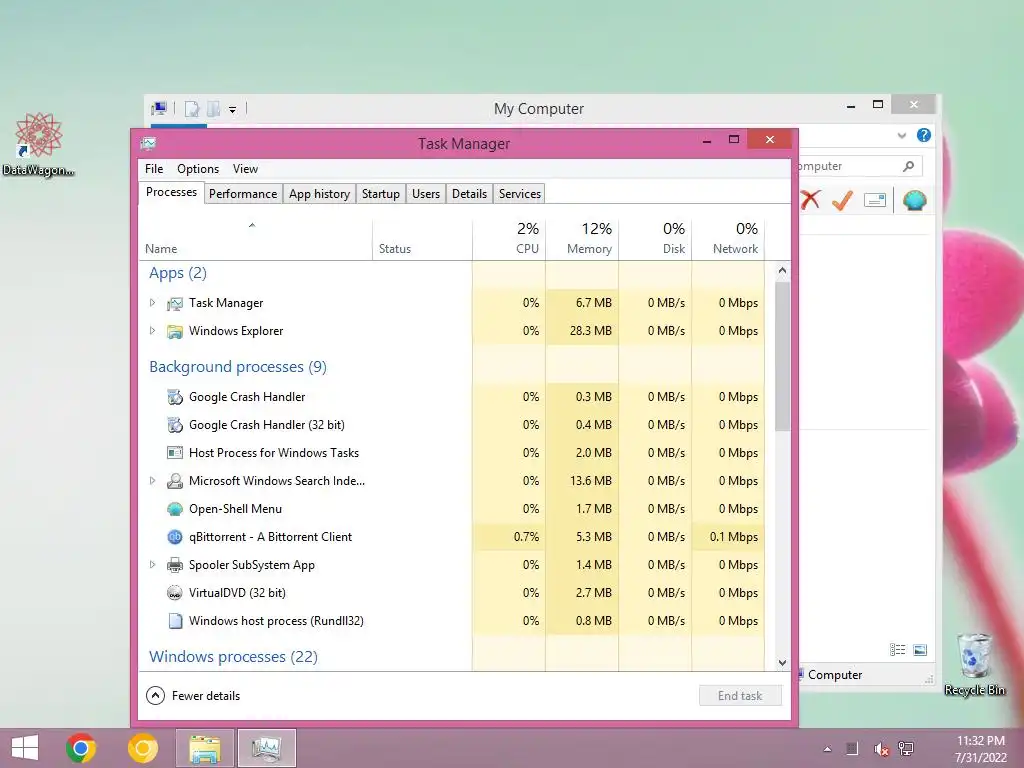Click the process list scrollbar thumb
The height and width of the screenshot is (768, 1024).
point(782,356)
